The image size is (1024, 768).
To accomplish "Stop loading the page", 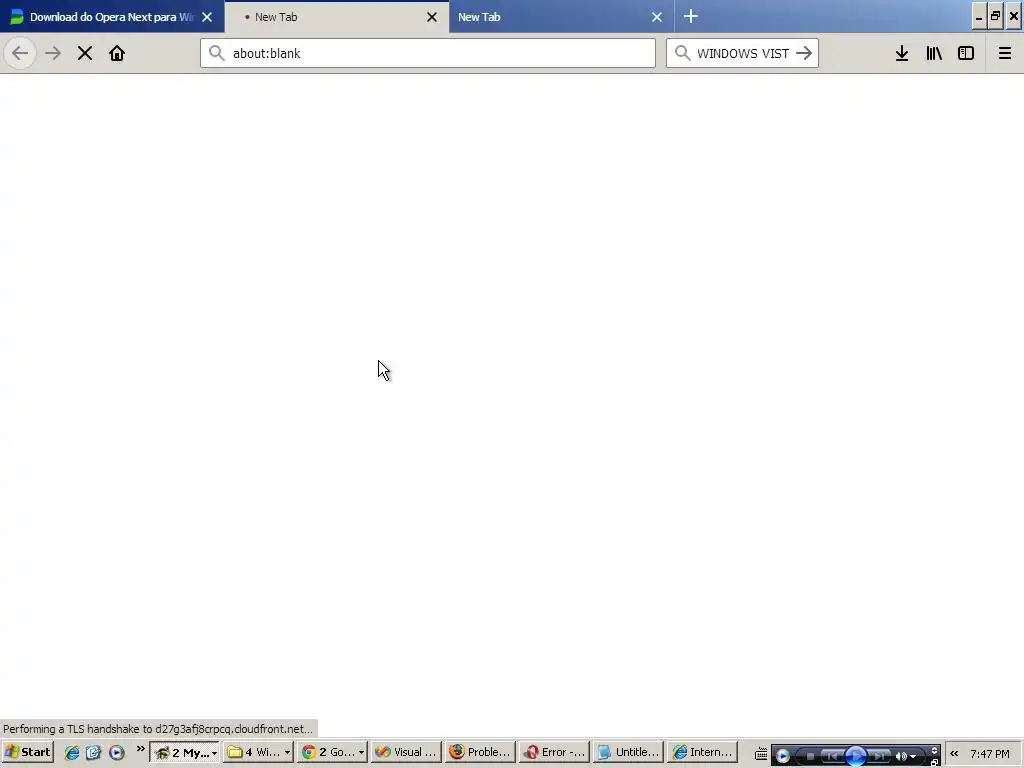I will click(x=85, y=53).
